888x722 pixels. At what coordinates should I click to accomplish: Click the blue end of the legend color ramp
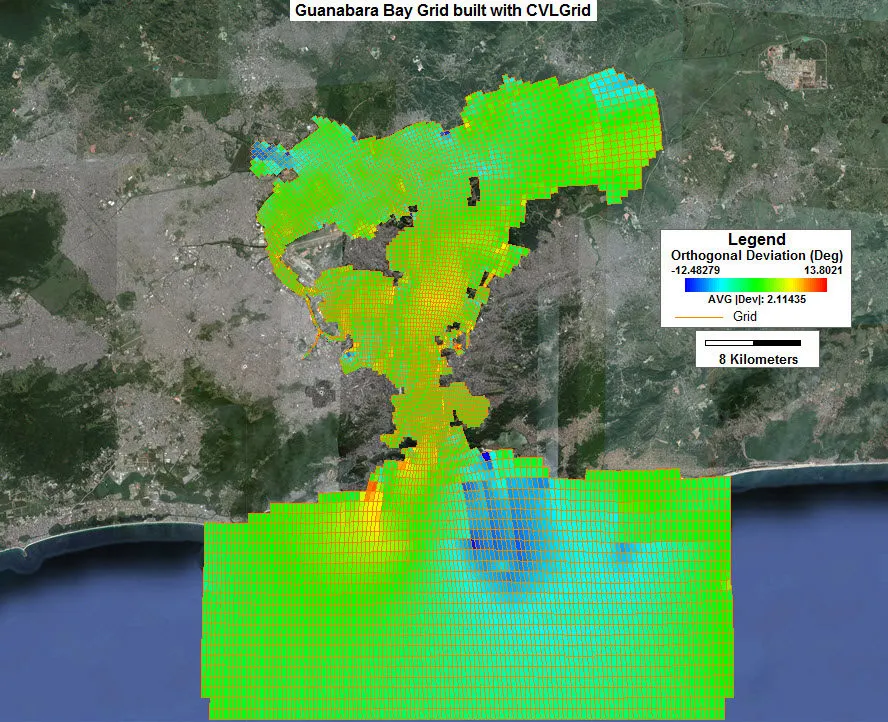(x=690, y=285)
